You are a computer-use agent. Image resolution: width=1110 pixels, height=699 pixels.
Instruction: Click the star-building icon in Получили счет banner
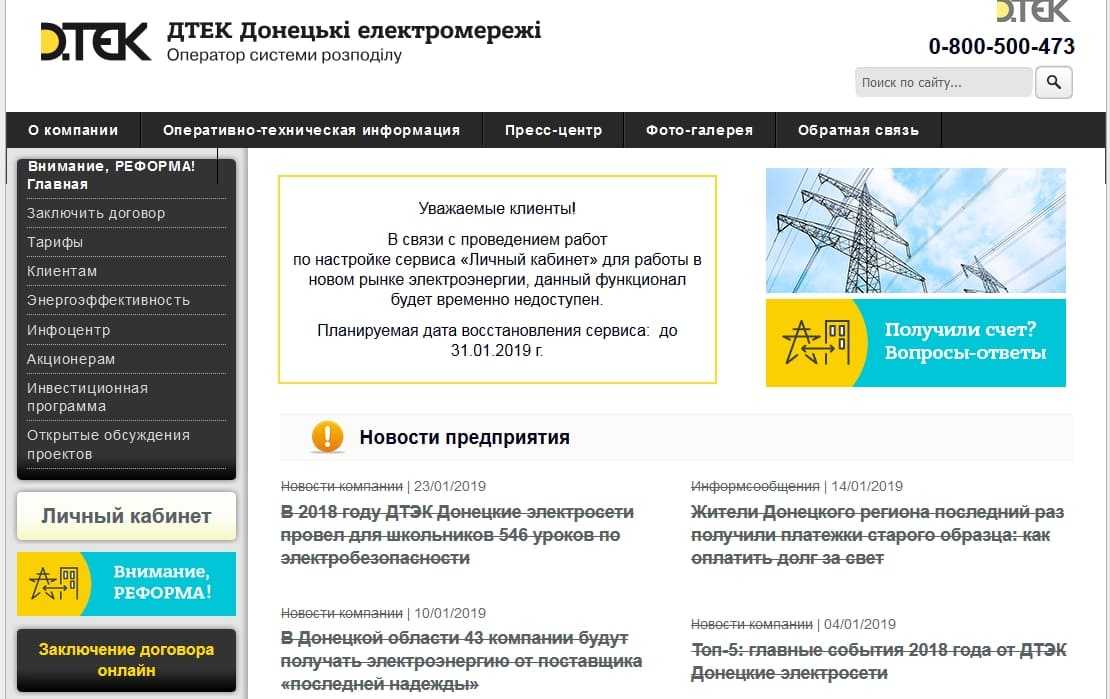(x=815, y=343)
